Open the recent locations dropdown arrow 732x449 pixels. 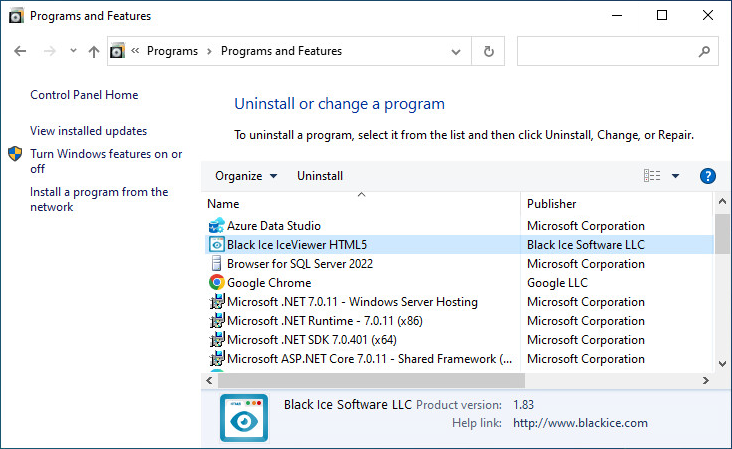point(73,50)
